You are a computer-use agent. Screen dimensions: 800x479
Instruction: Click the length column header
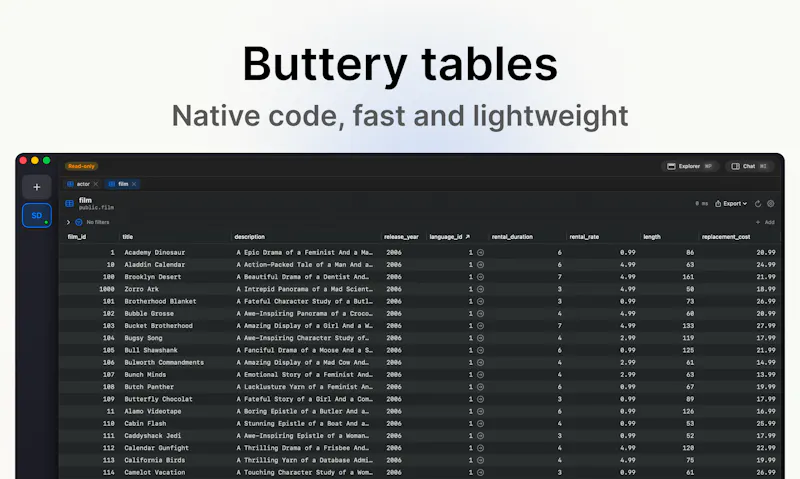click(x=652, y=237)
